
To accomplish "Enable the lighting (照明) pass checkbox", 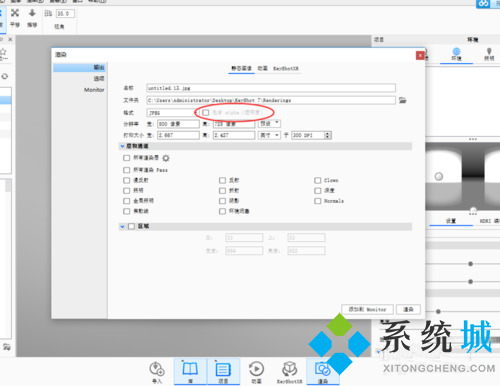I will tap(126, 191).
